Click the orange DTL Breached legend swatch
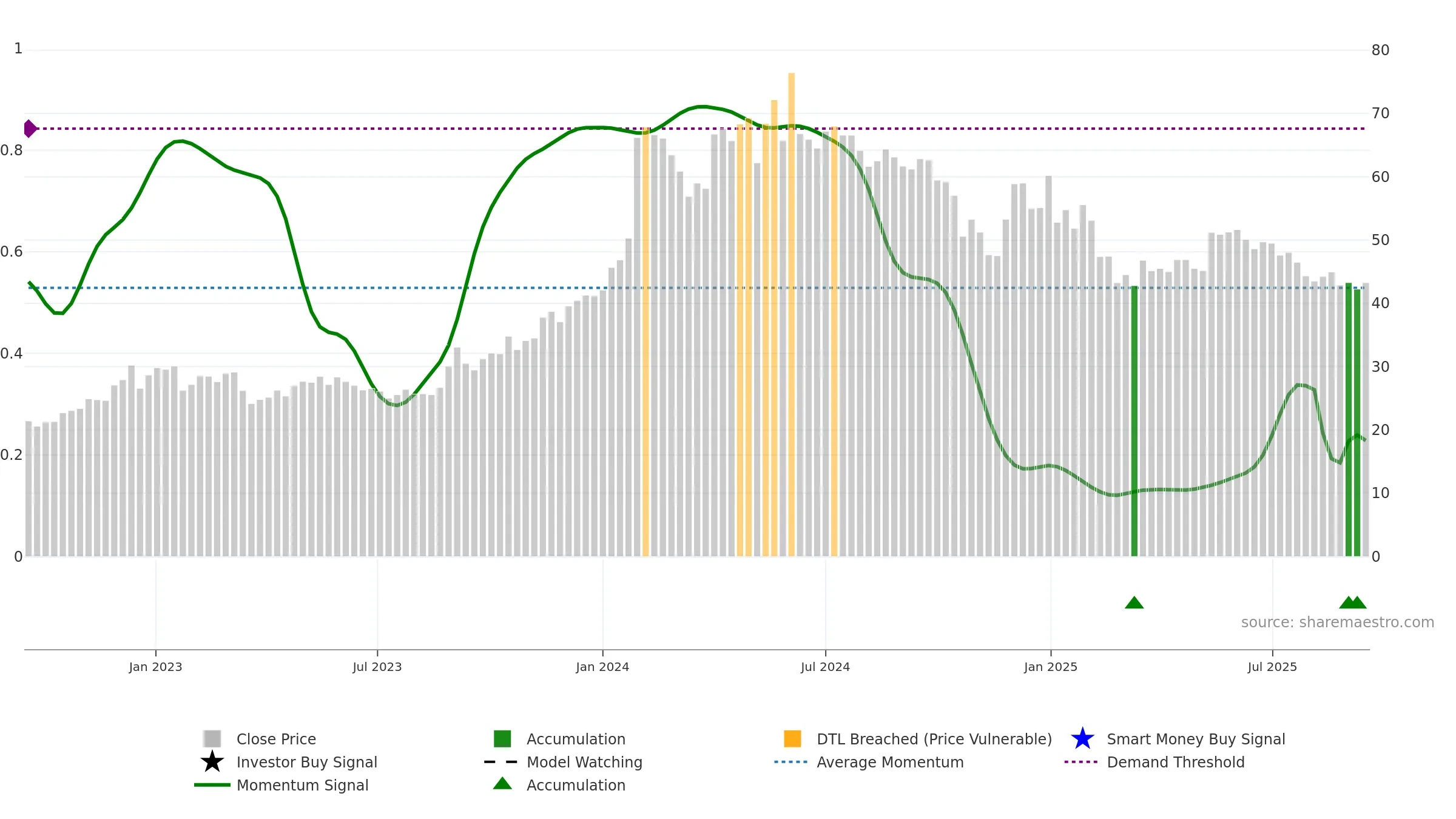This screenshot has width=1456, height=819. coord(792,738)
